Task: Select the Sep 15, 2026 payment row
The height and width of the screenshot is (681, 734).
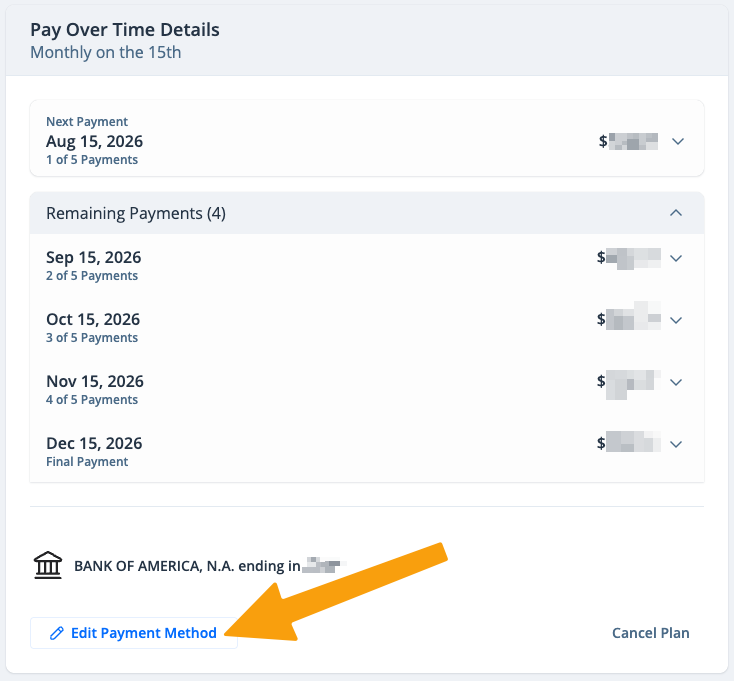Action: point(367,265)
